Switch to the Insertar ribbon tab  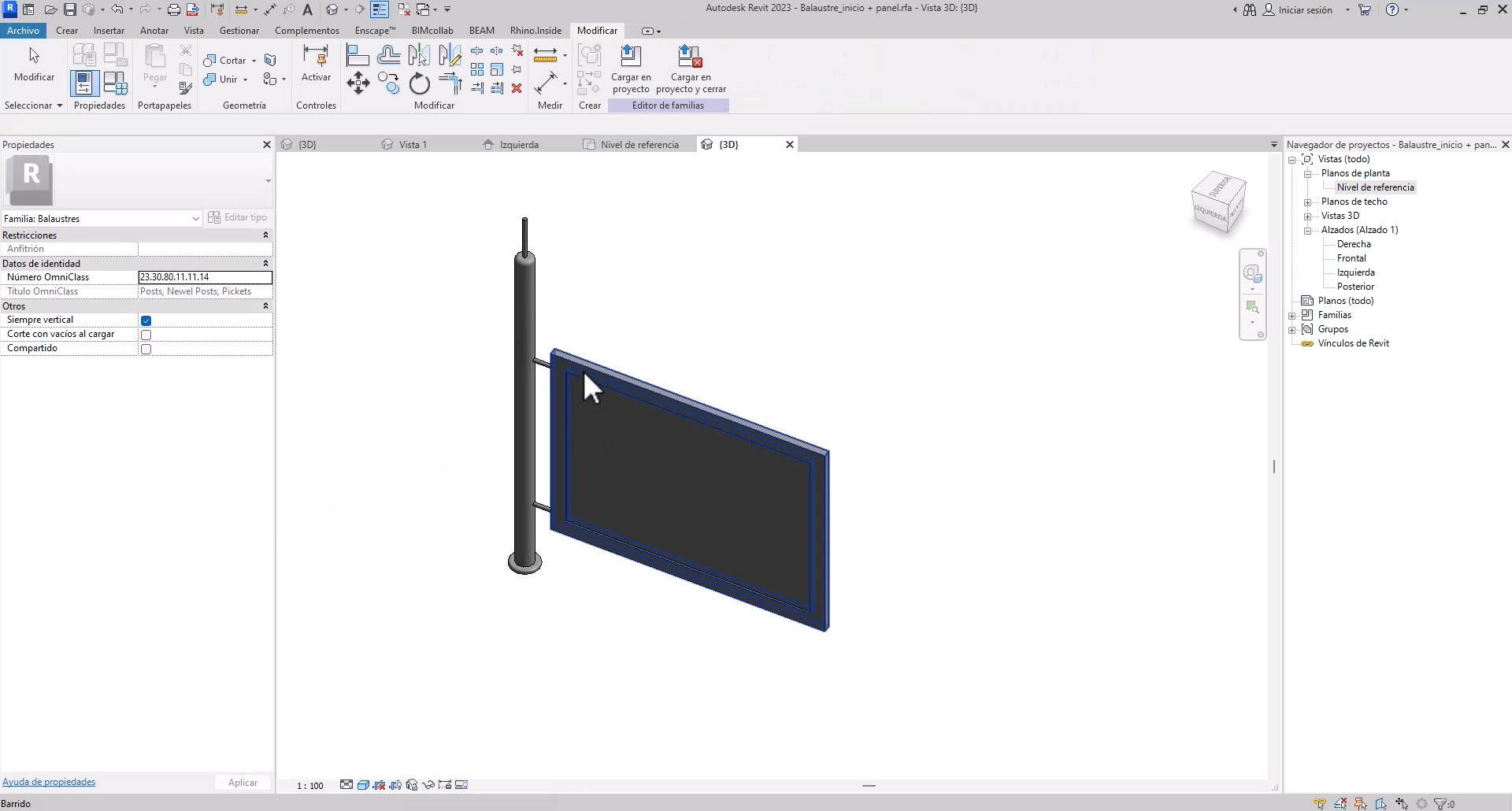pos(109,30)
